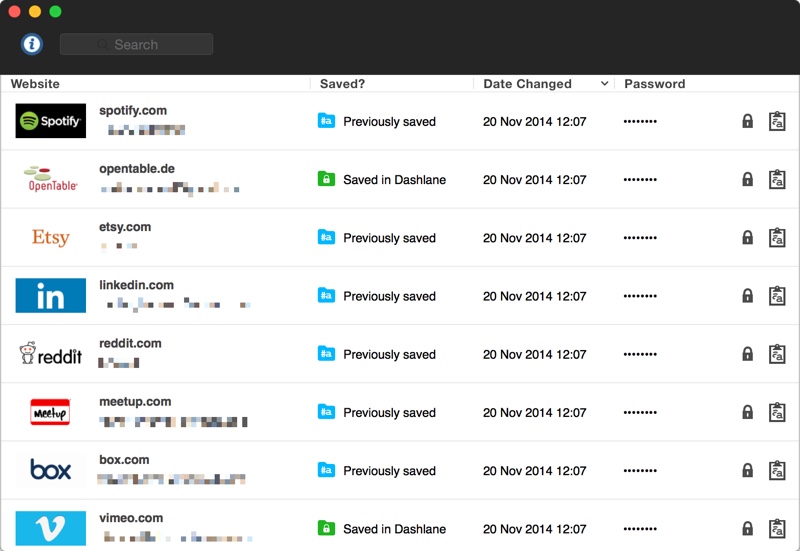Select the spotify.com site name
This screenshot has width=800, height=551.
point(133,111)
